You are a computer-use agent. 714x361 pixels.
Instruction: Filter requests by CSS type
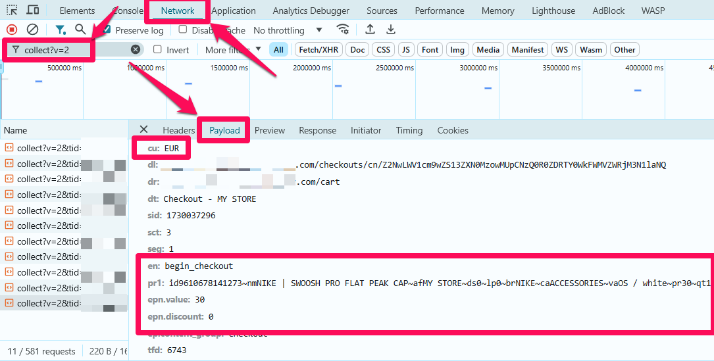[x=383, y=50]
